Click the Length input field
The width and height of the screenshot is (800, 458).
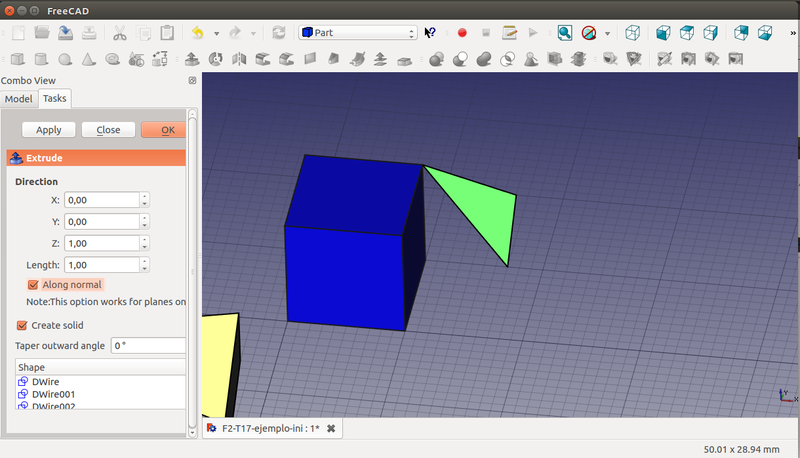(101, 265)
